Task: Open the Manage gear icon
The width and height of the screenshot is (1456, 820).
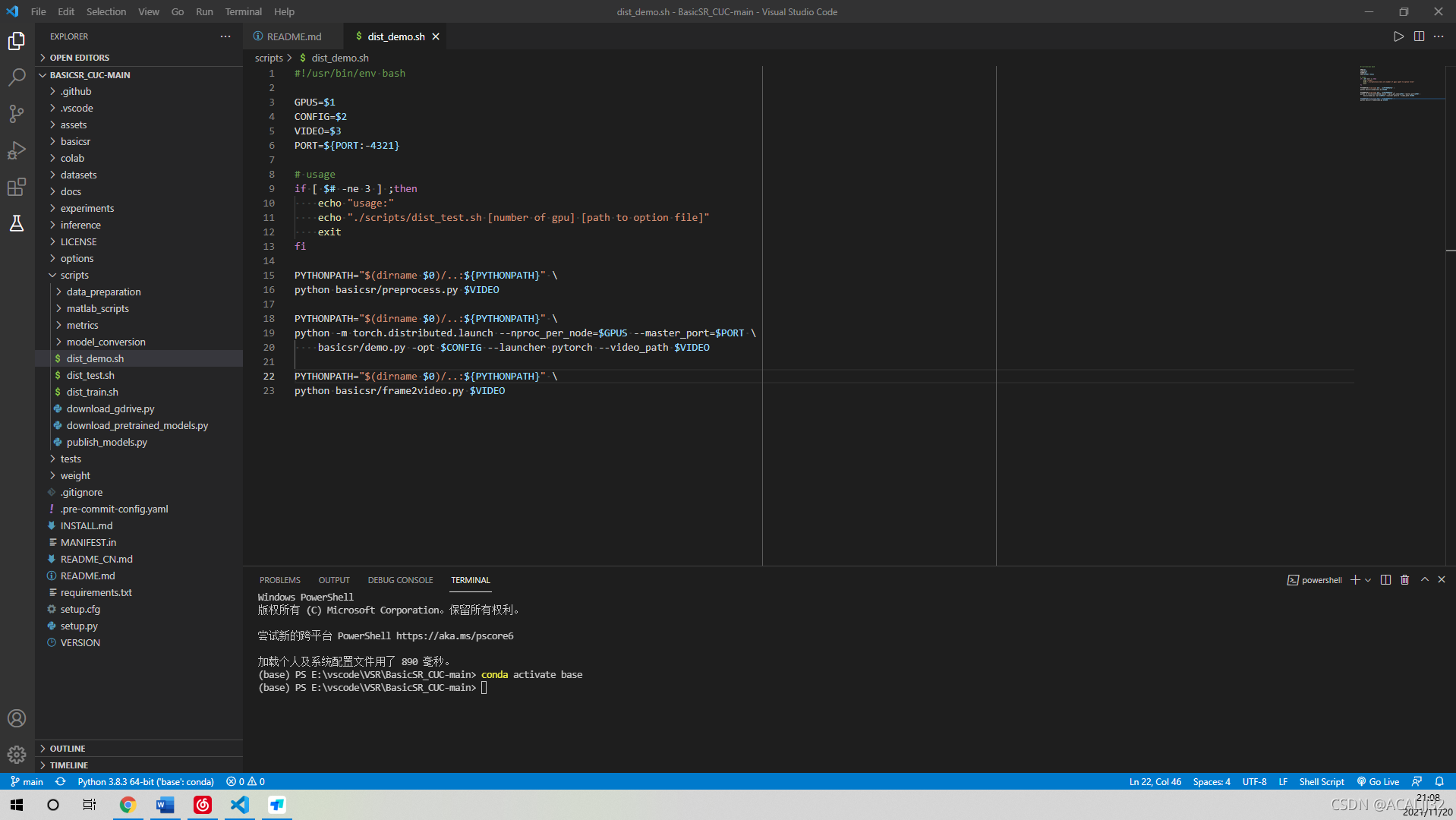Action: [x=17, y=755]
